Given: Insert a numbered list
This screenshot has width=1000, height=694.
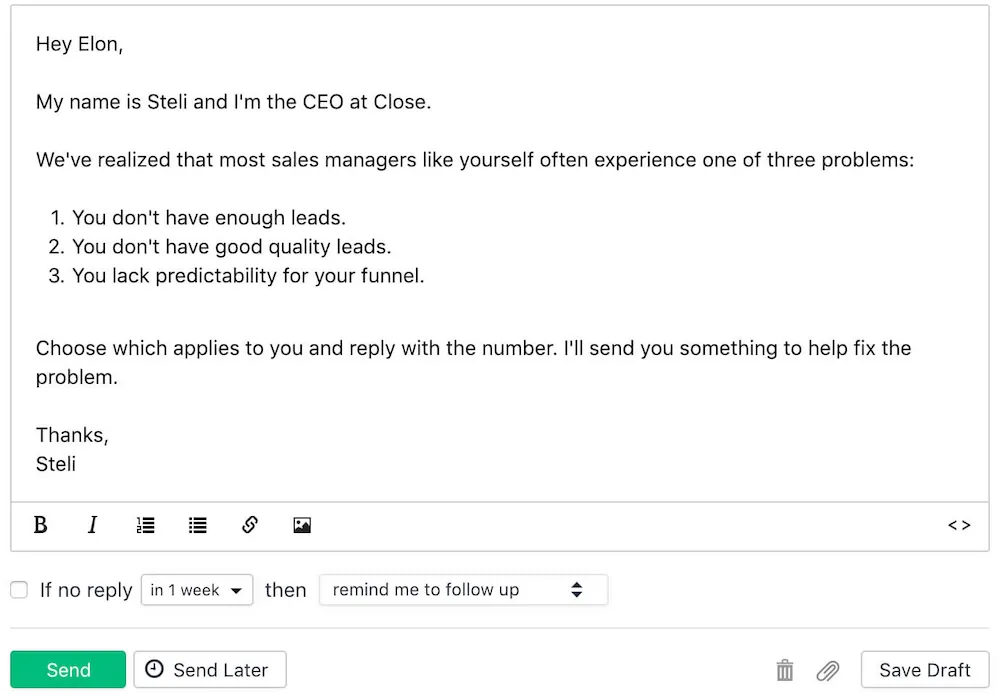Looking at the screenshot, I should 145,525.
